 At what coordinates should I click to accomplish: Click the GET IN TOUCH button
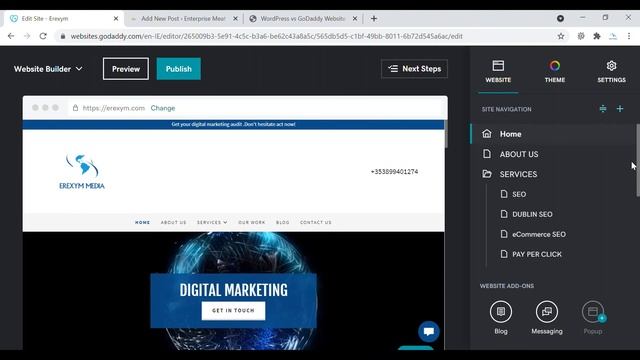pyautogui.click(x=233, y=311)
